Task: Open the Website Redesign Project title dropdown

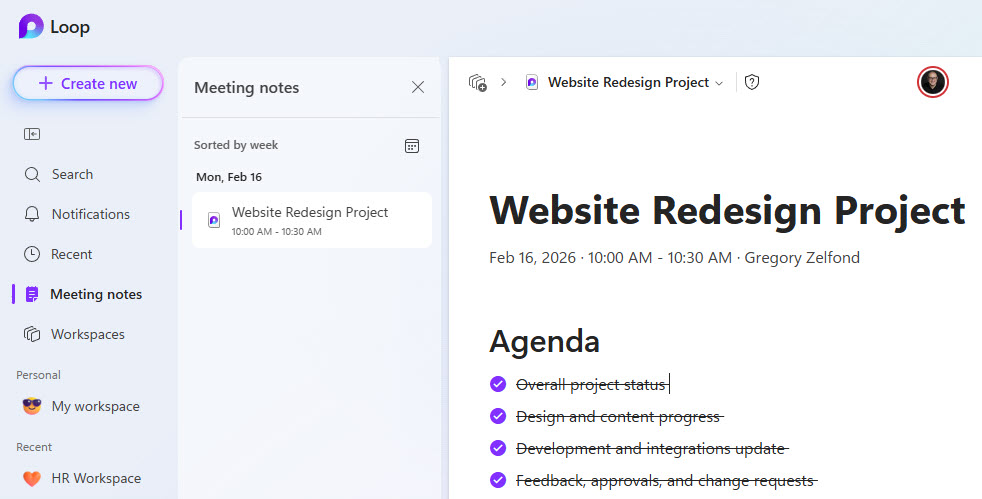Action: click(x=719, y=83)
